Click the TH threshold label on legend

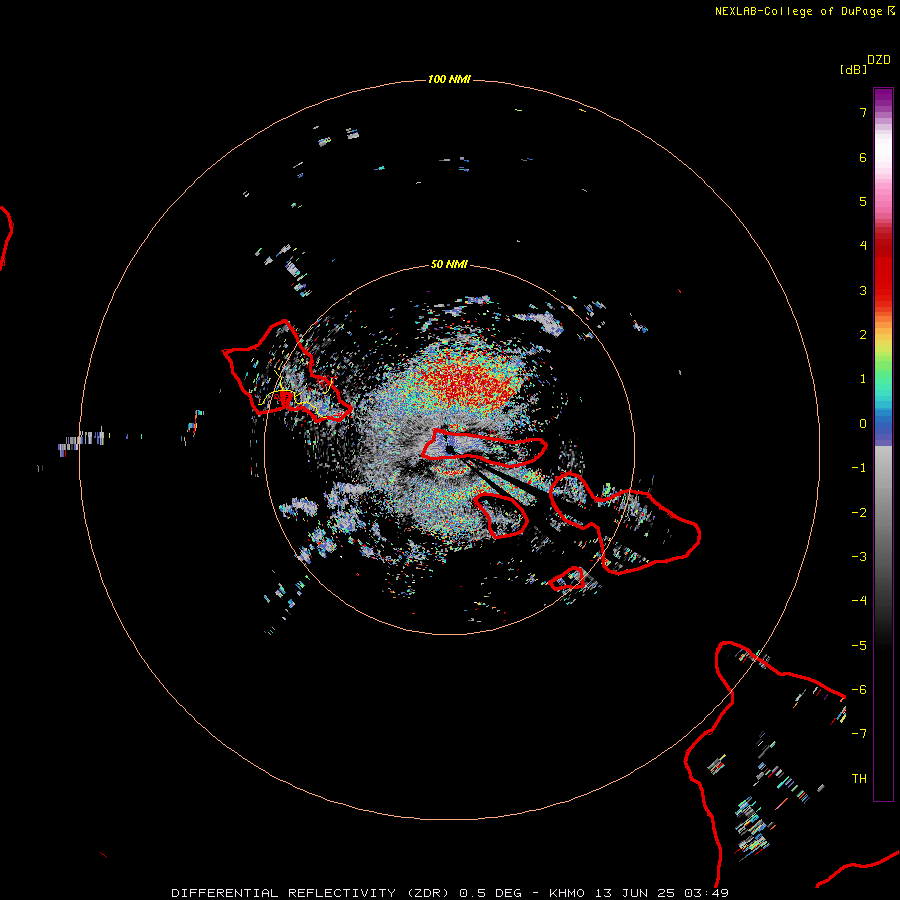coord(859,779)
